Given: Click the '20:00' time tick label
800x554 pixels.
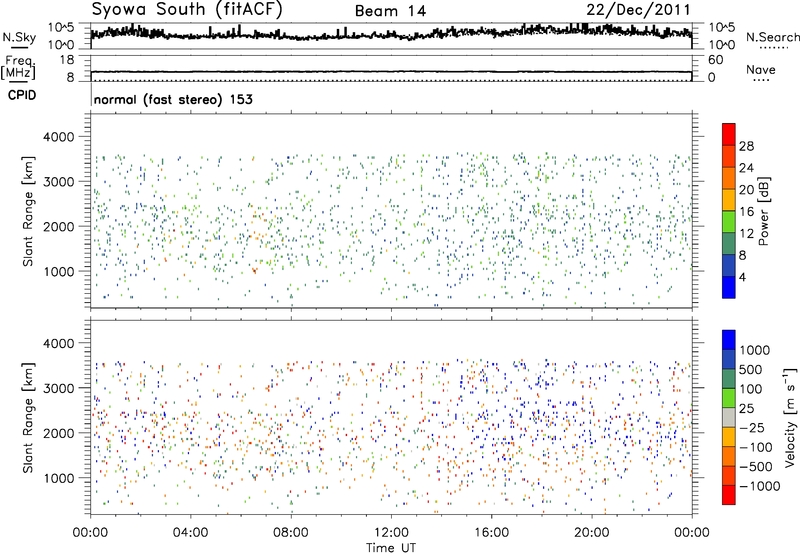Looking at the screenshot, I should click(x=591, y=533).
